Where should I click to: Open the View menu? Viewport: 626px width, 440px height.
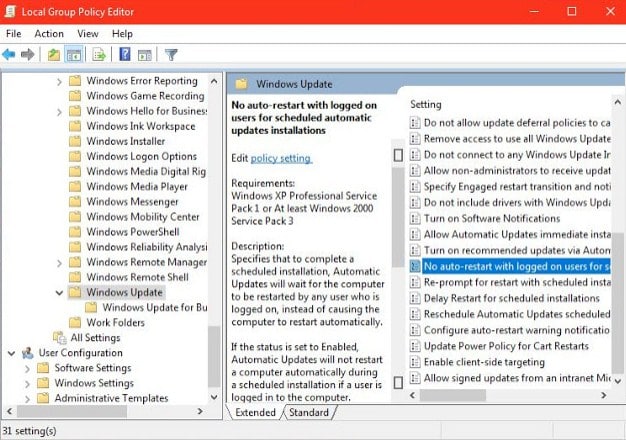pyautogui.click(x=88, y=34)
